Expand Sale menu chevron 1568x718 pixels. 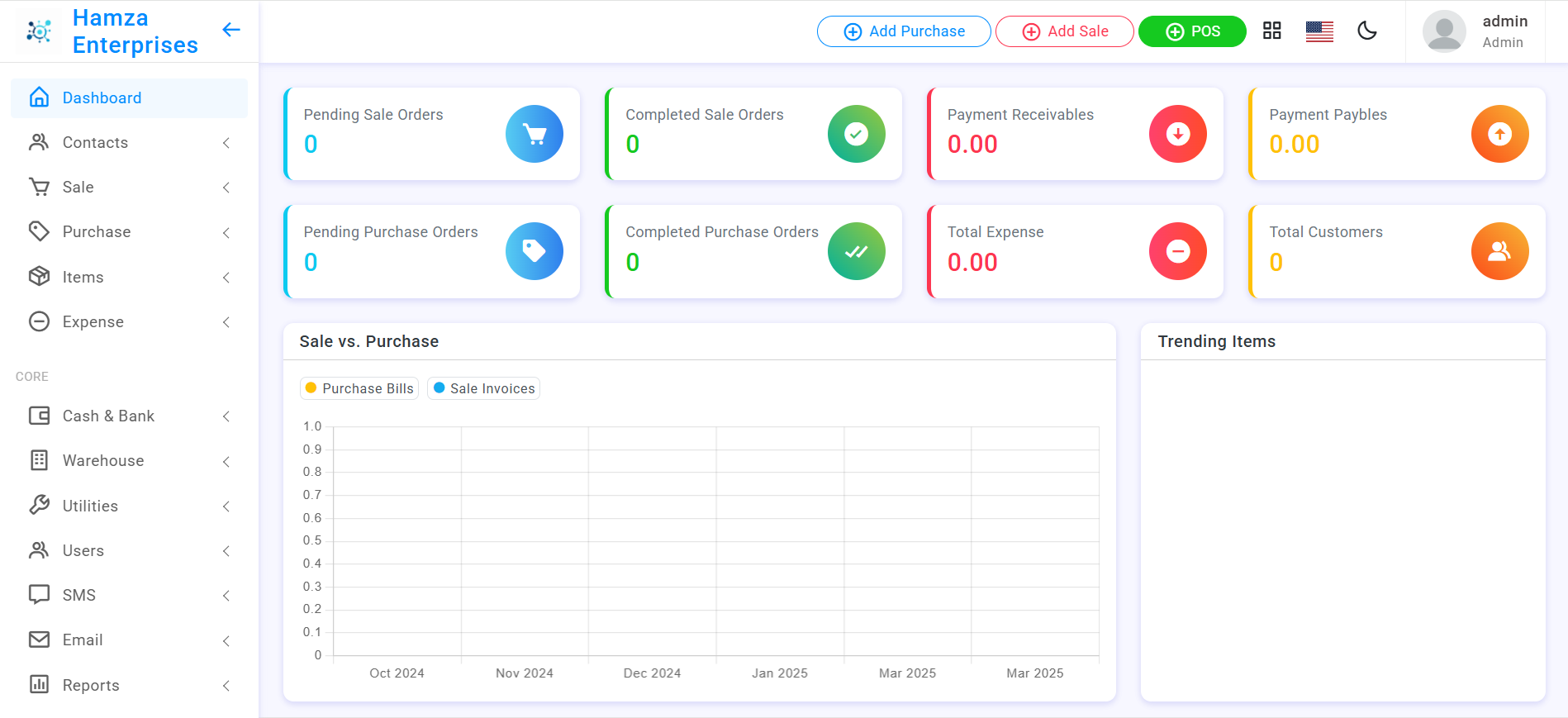226,188
